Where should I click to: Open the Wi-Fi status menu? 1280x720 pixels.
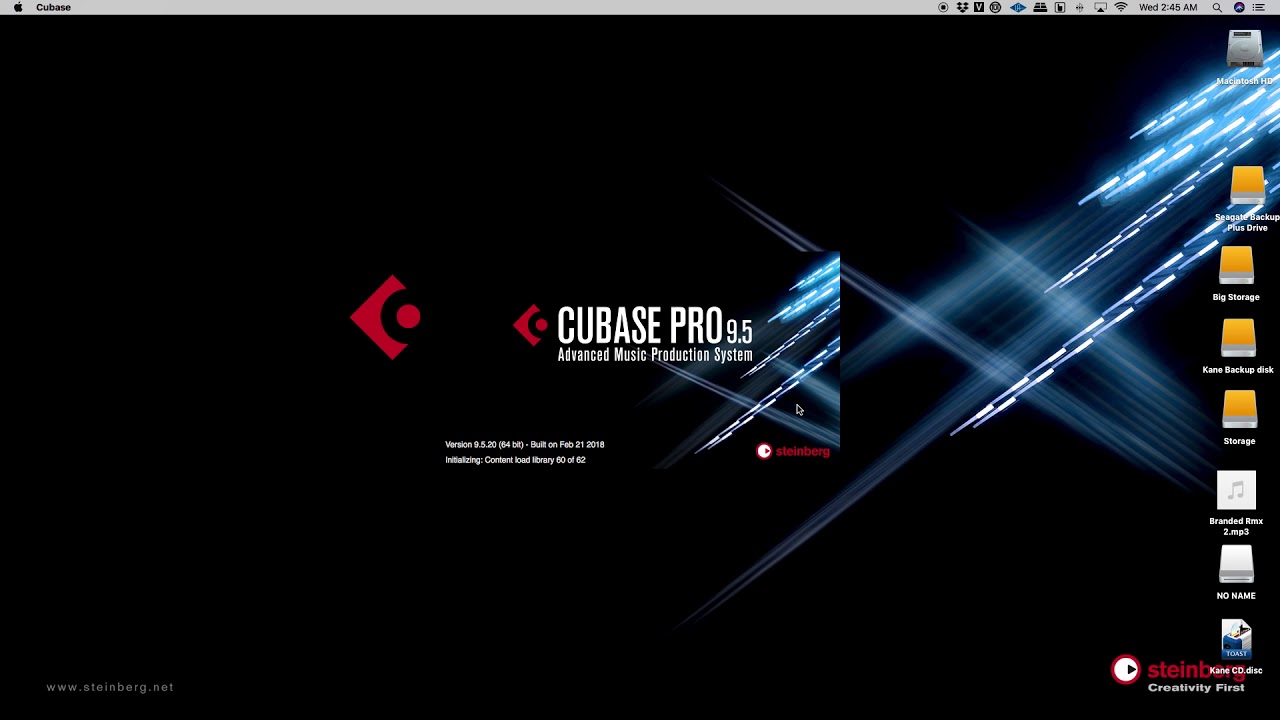click(x=1121, y=7)
